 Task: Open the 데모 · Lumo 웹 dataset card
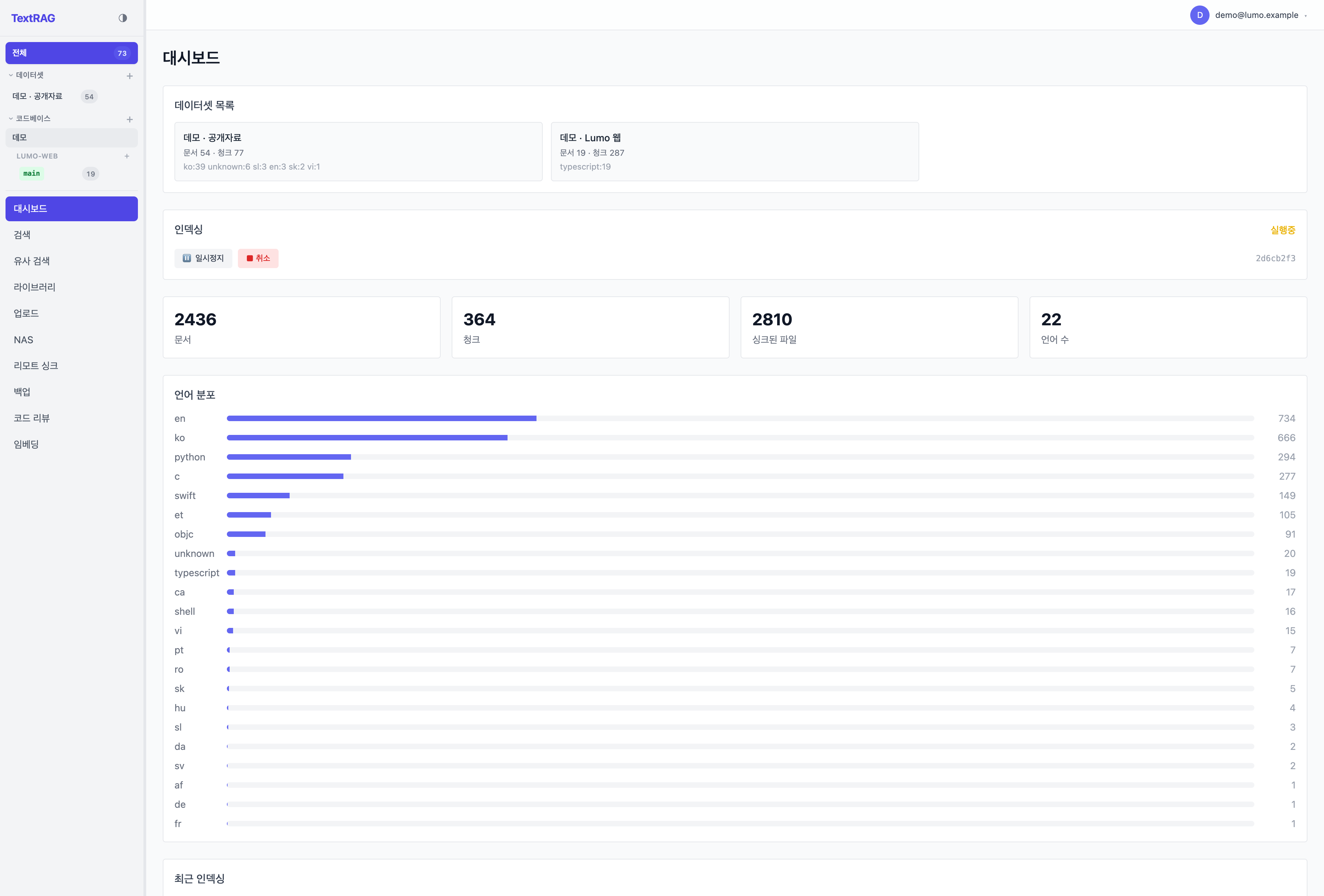pos(735,151)
